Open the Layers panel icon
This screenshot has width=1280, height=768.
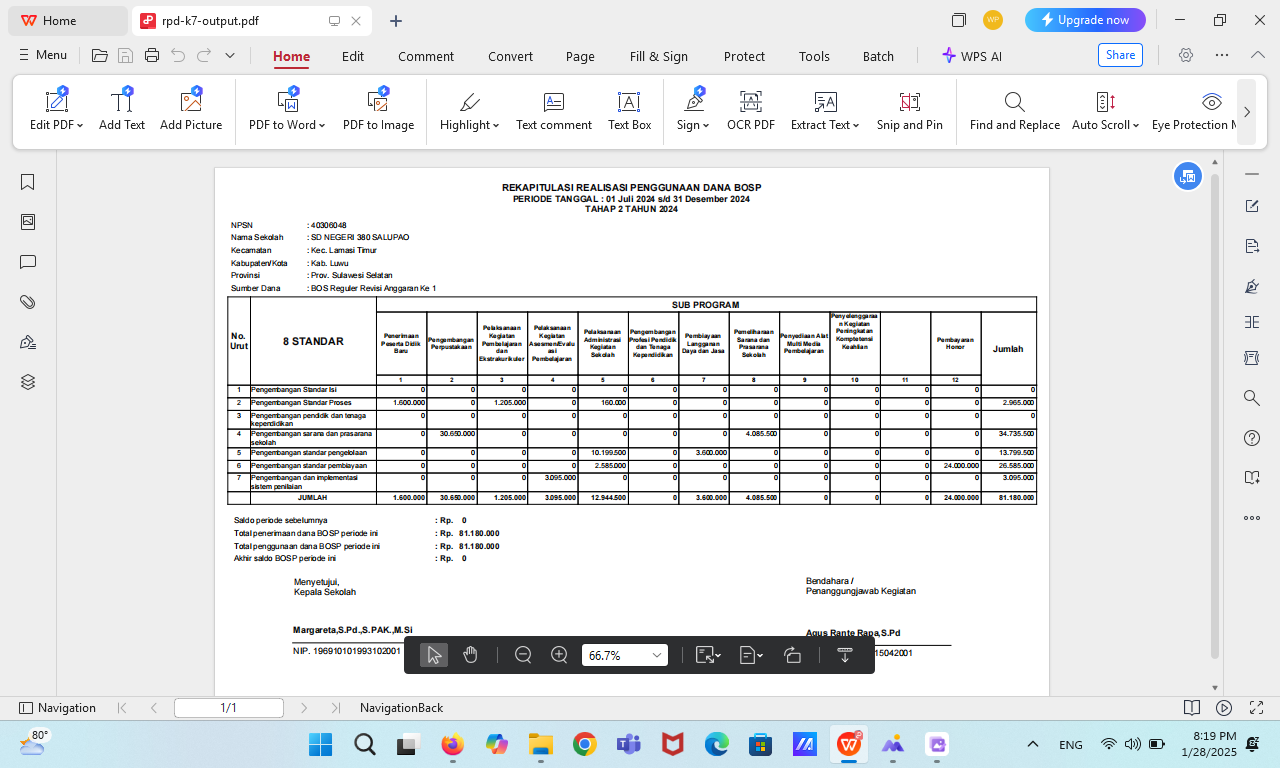[28, 382]
